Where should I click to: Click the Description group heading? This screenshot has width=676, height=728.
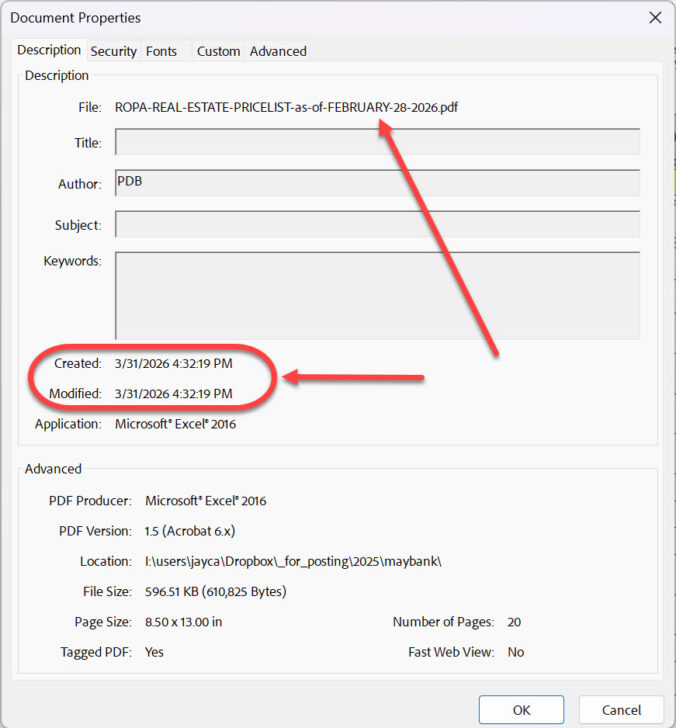click(57, 75)
